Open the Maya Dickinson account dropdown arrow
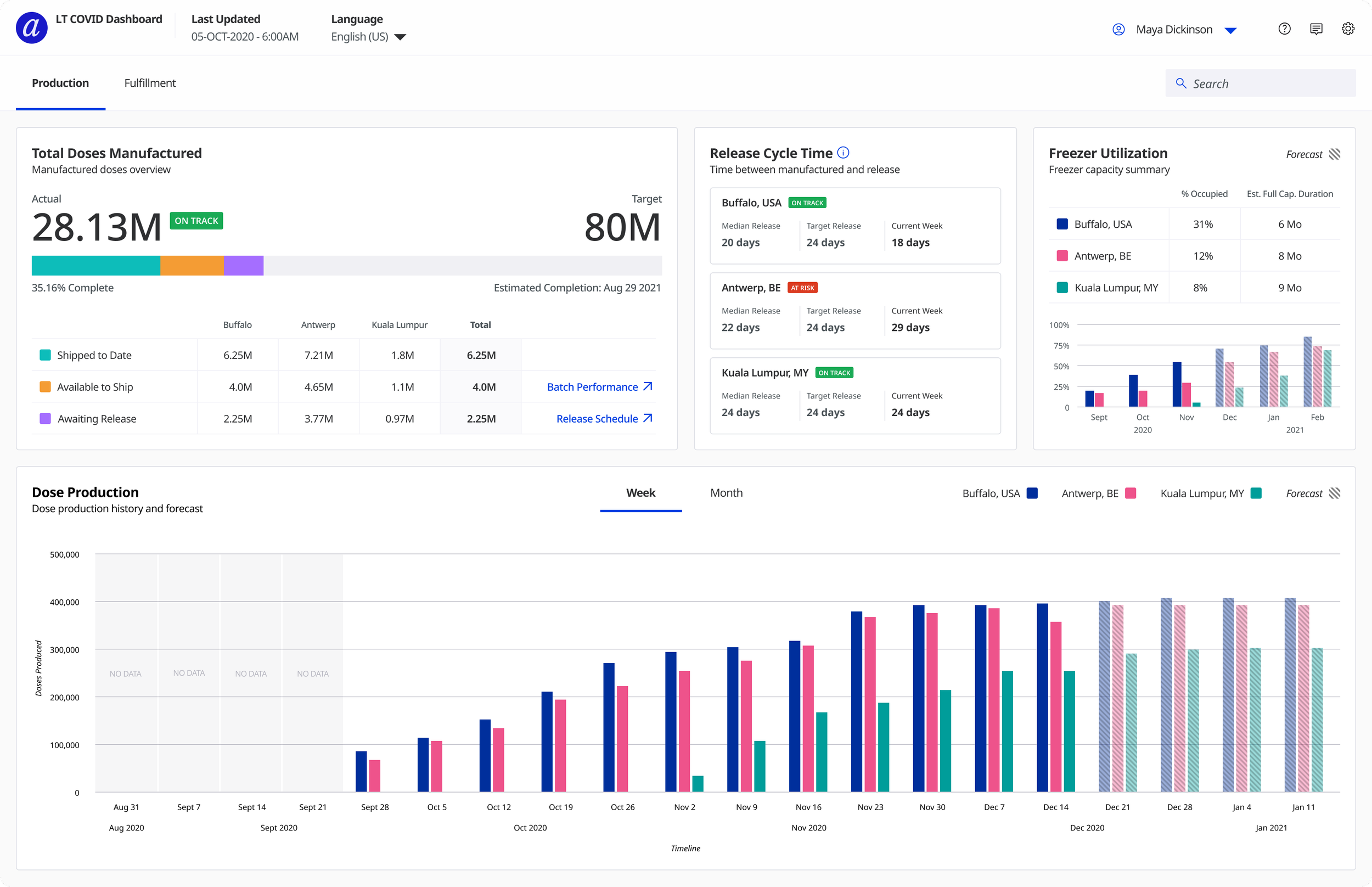The image size is (1372, 887). (x=1230, y=31)
